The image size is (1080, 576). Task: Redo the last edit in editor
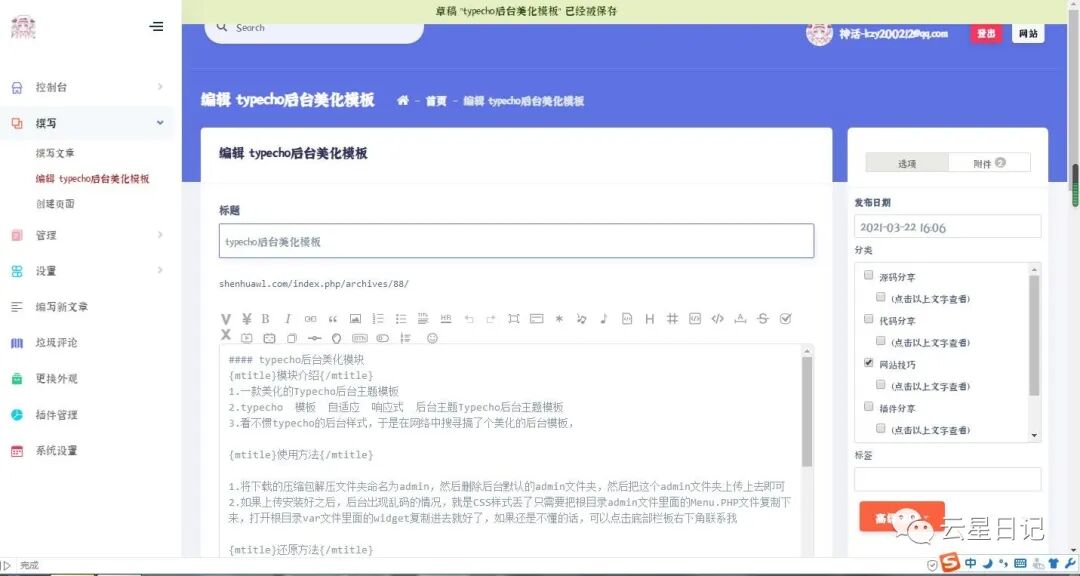[491, 319]
